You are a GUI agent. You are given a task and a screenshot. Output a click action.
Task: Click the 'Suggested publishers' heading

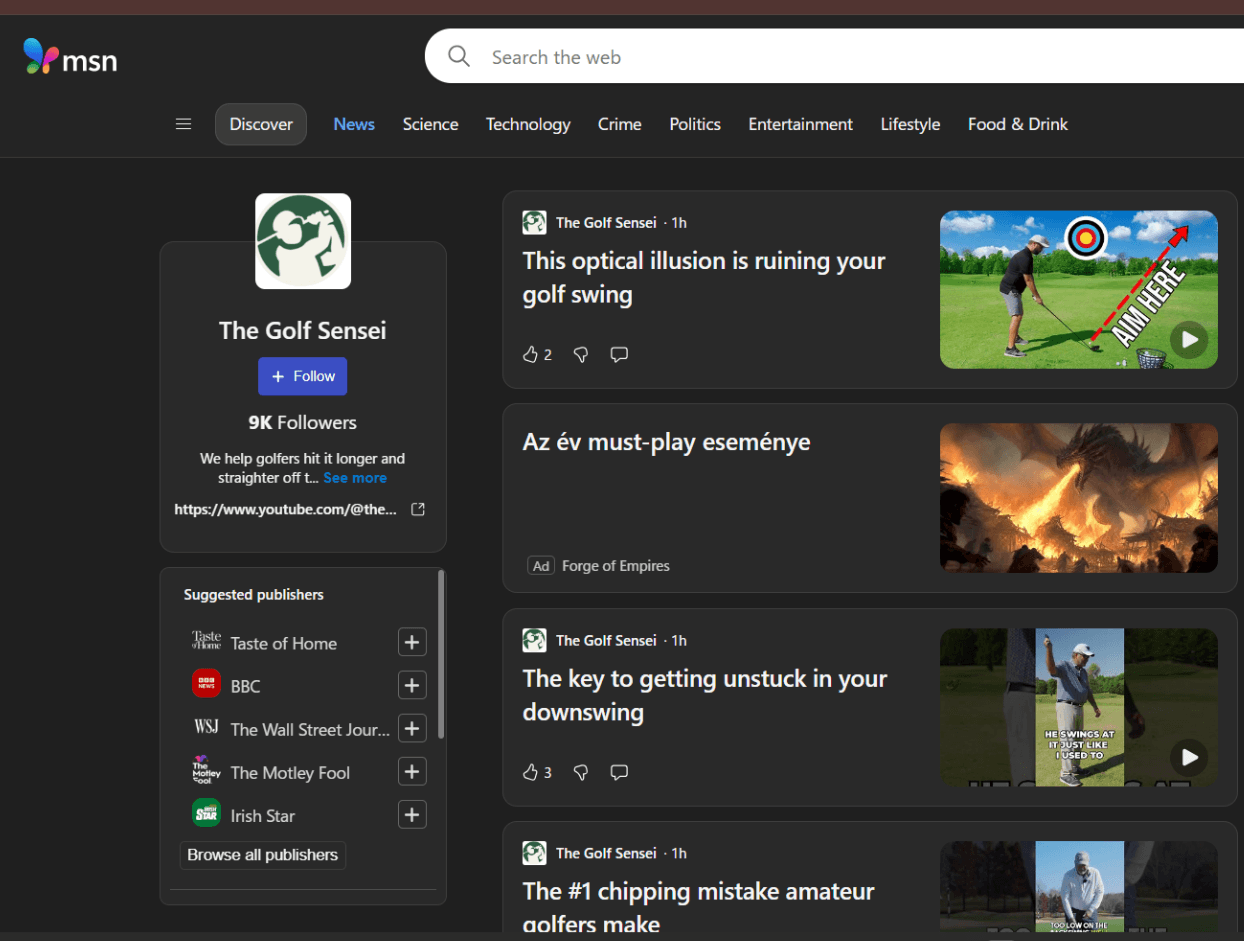click(254, 595)
